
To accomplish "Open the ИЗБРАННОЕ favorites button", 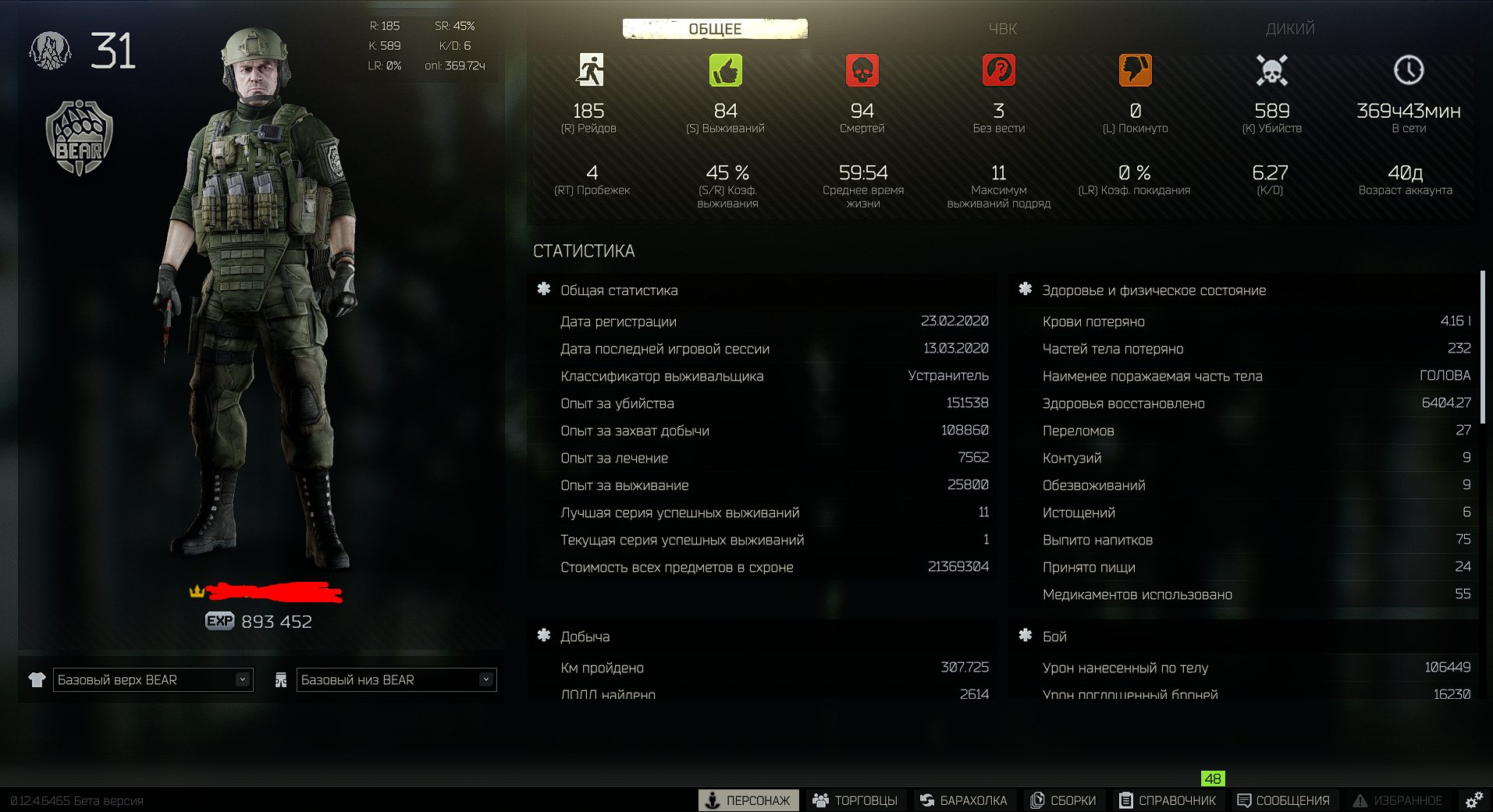I will [x=1398, y=800].
